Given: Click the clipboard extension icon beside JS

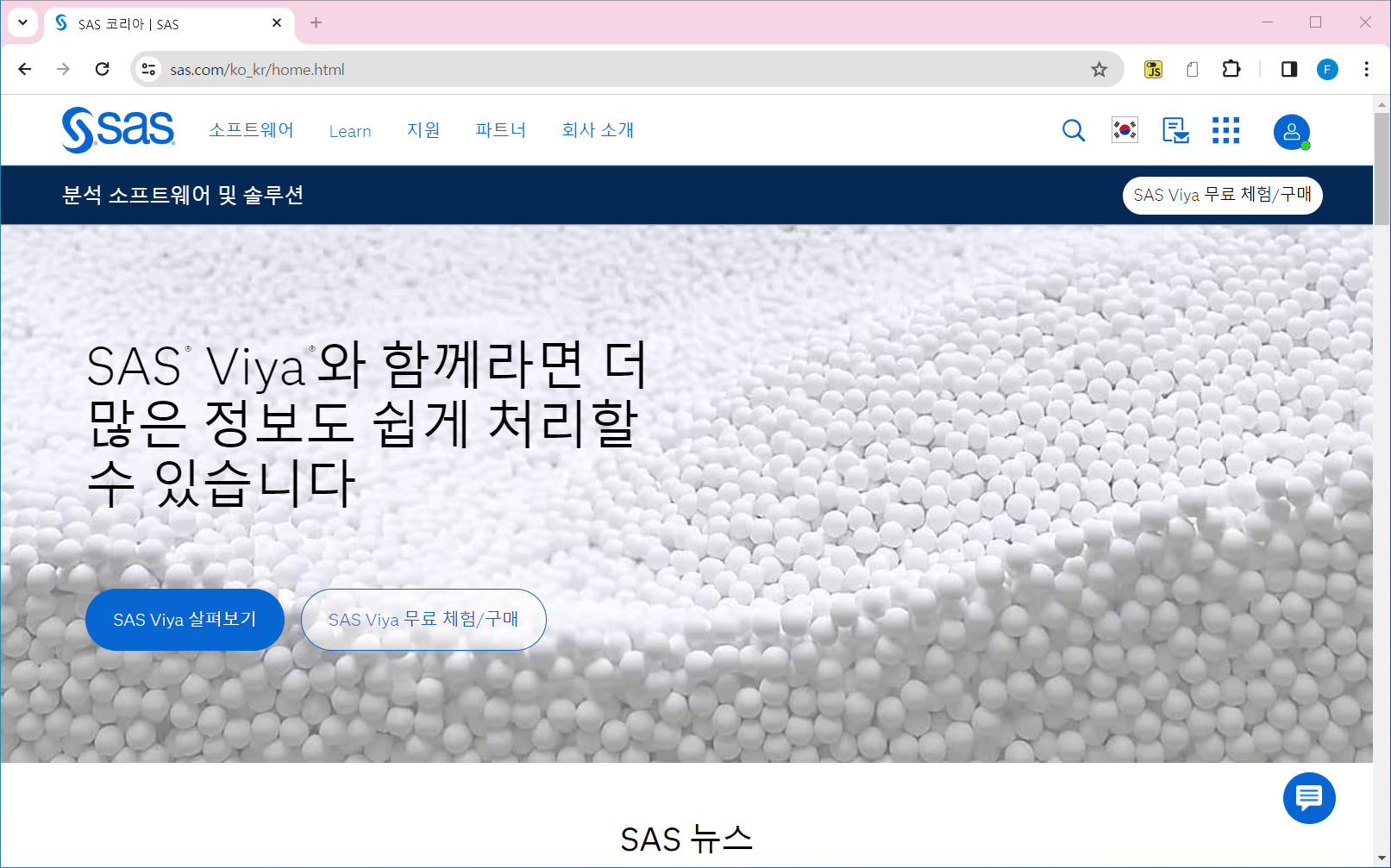Looking at the screenshot, I should pyautogui.click(x=1193, y=69).
